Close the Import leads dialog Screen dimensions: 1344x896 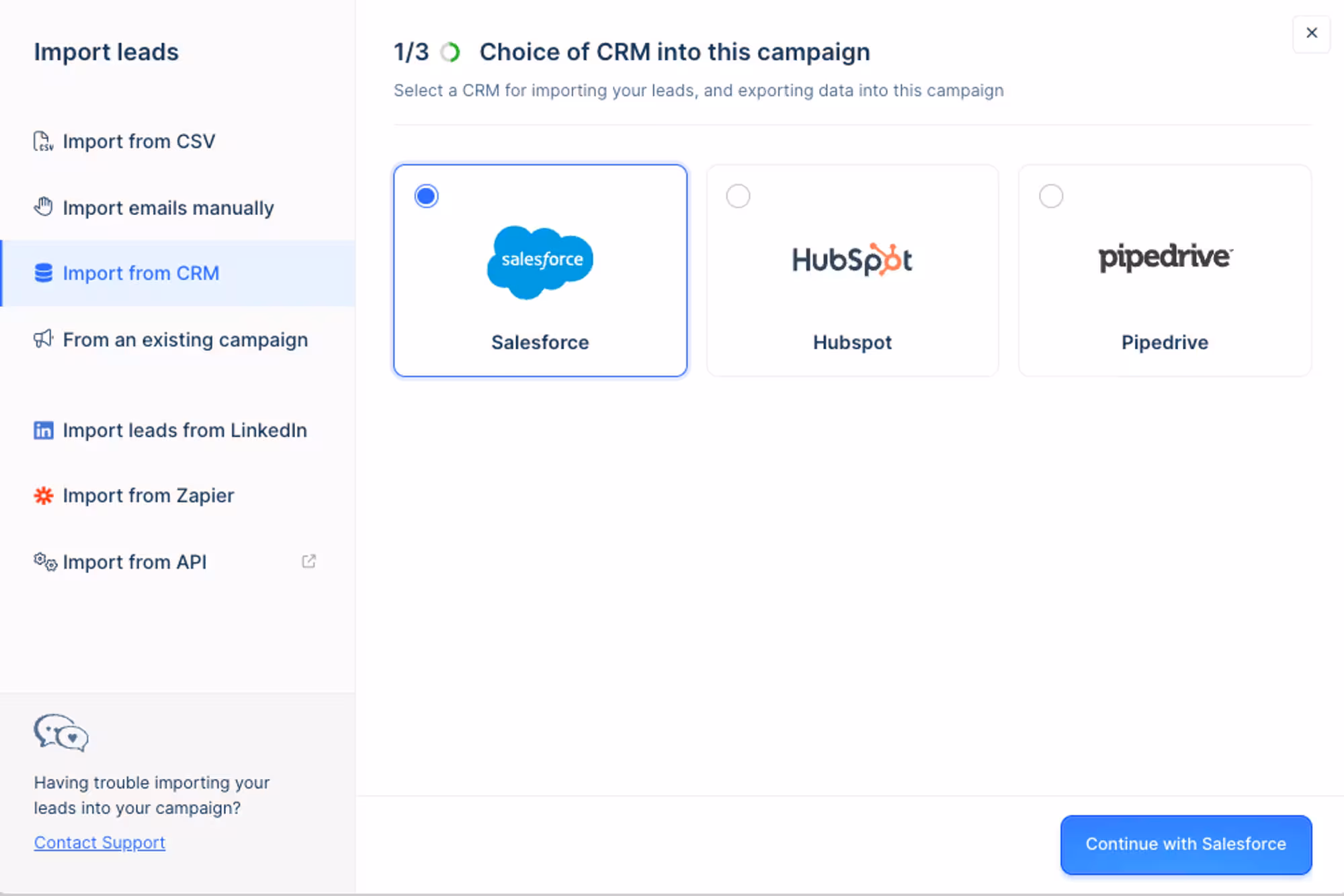tap(1311, 33)
